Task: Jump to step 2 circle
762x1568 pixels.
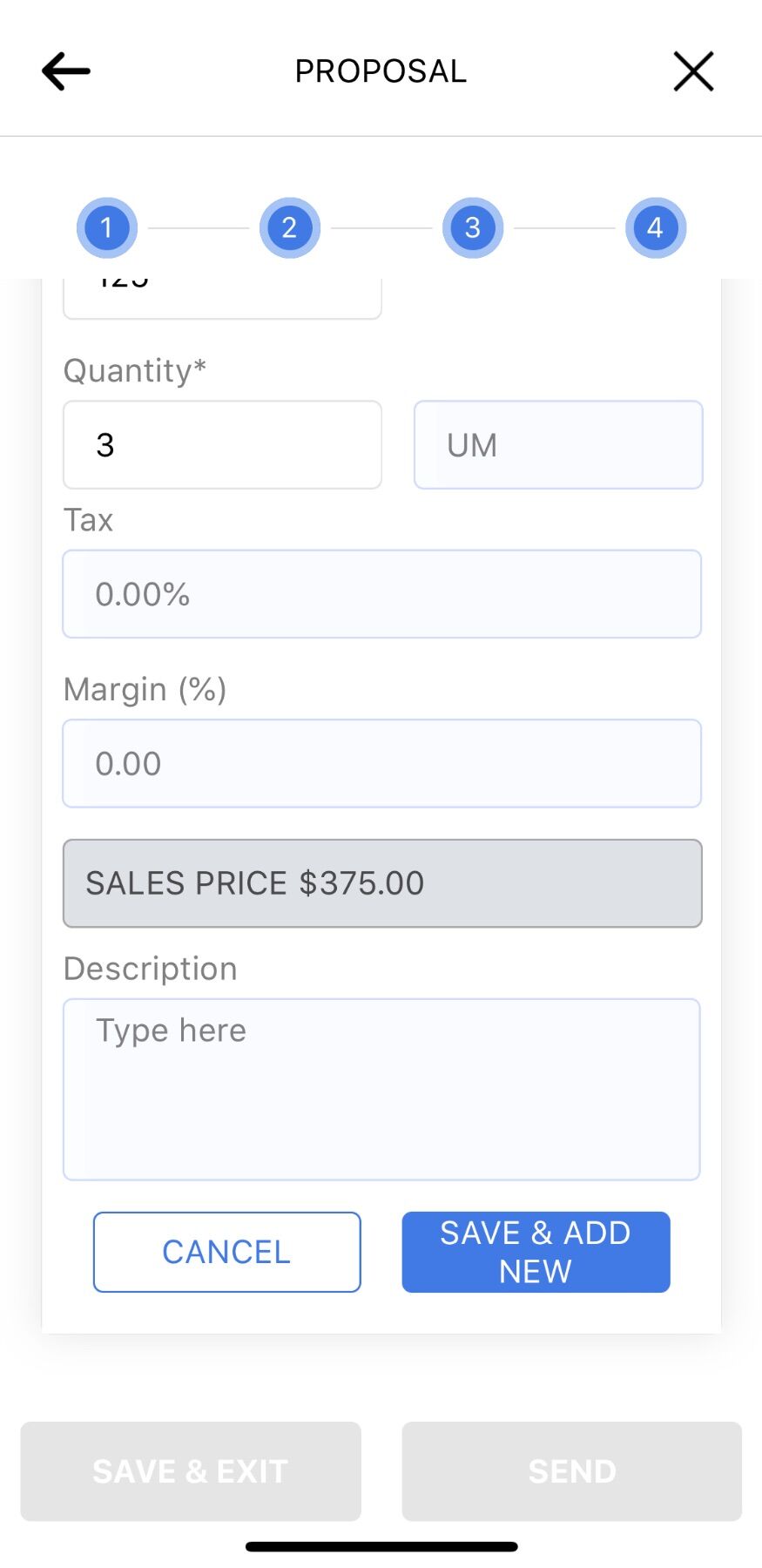Action: (x=290, y=228)
